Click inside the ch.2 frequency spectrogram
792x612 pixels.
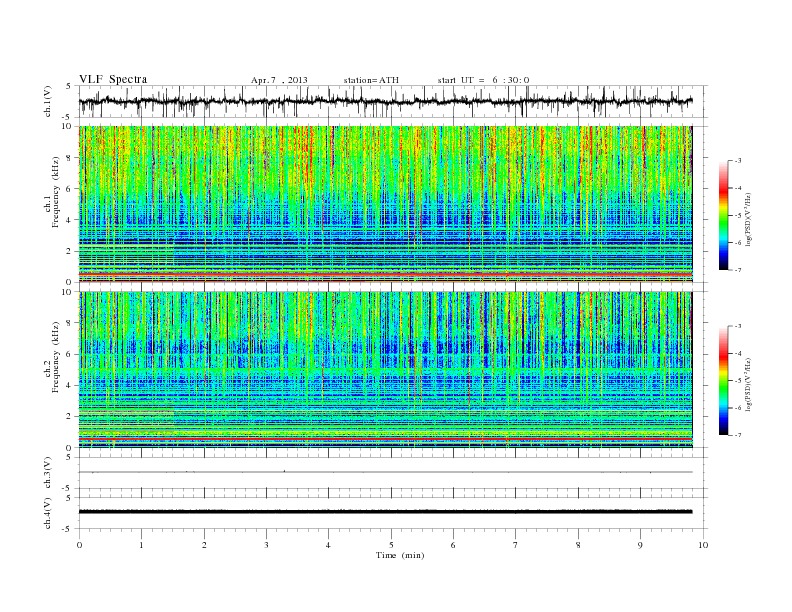385,369
